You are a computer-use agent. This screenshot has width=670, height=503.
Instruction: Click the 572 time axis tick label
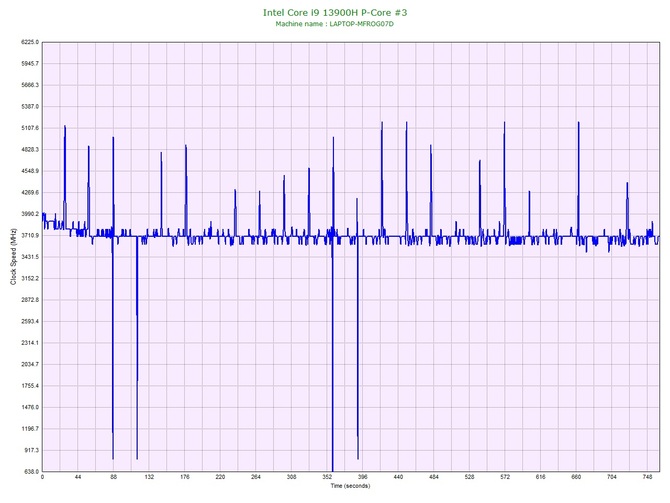[505, 477]
